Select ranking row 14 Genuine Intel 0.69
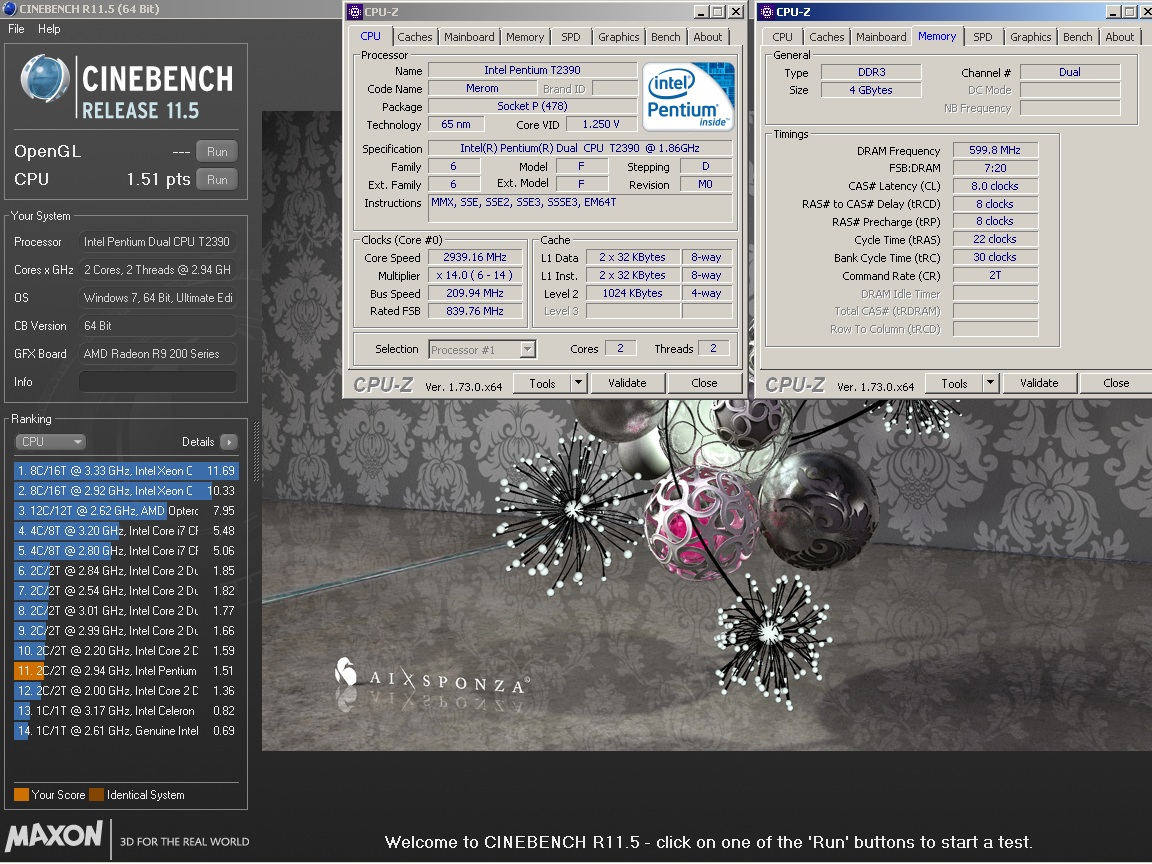Screen dimensions: 1152x864 [126, 731]
